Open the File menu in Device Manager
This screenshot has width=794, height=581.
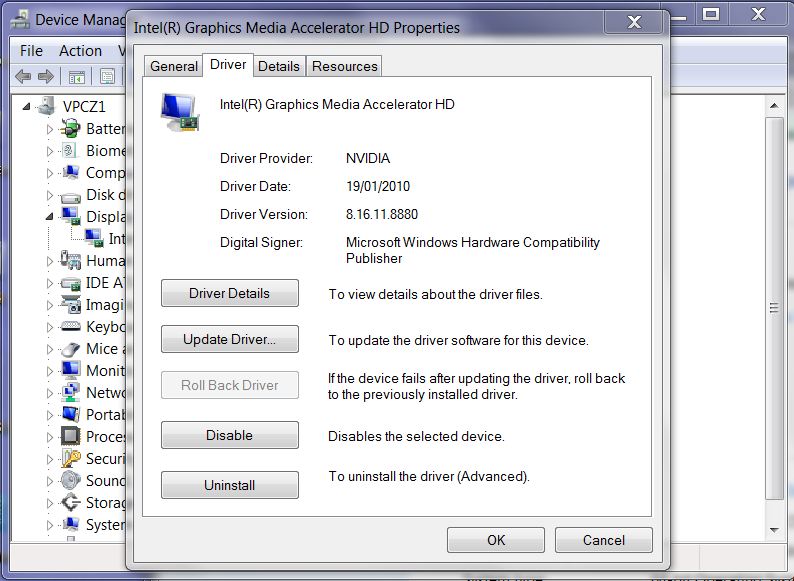coord(31,51)
